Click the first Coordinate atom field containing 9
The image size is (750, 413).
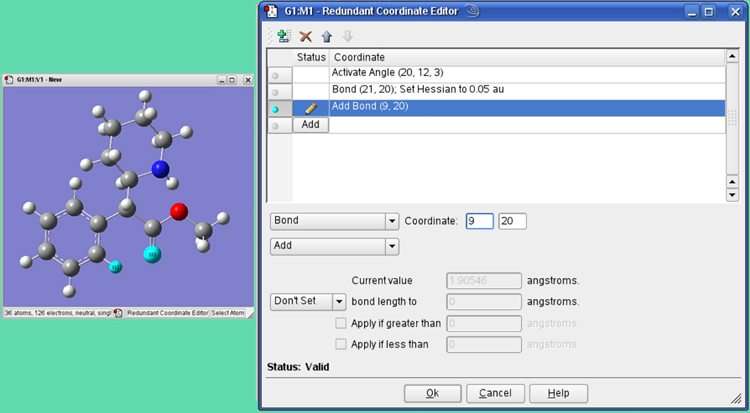[479, 221]
